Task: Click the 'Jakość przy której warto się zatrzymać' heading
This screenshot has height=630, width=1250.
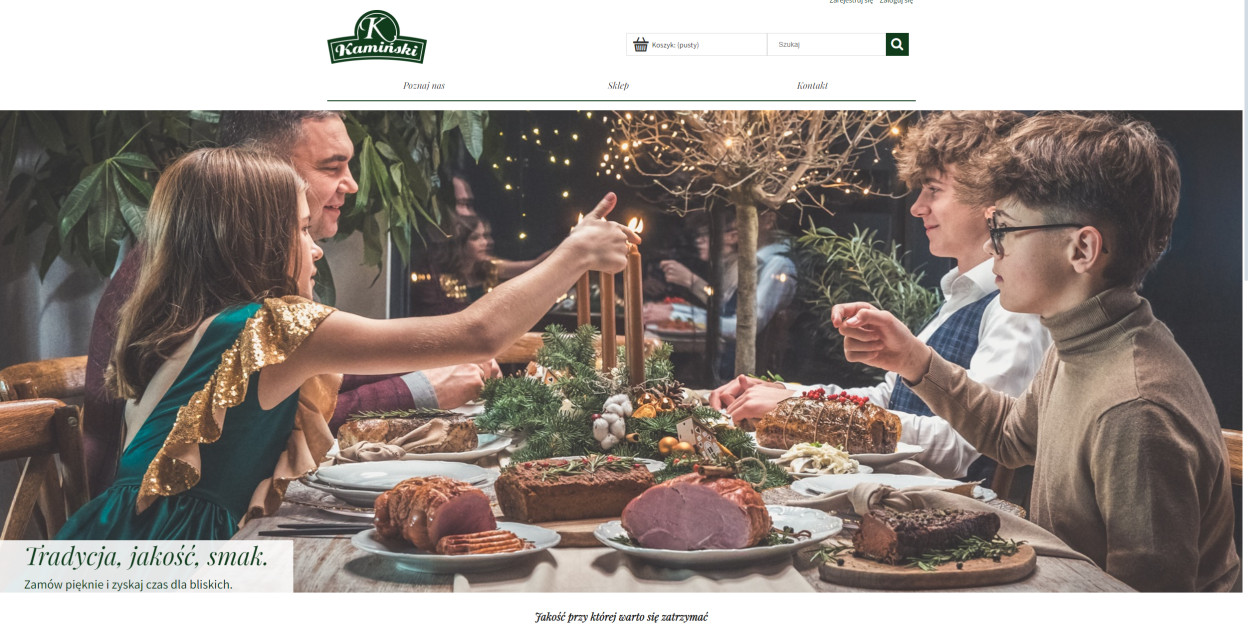Action: pos(621,617)
